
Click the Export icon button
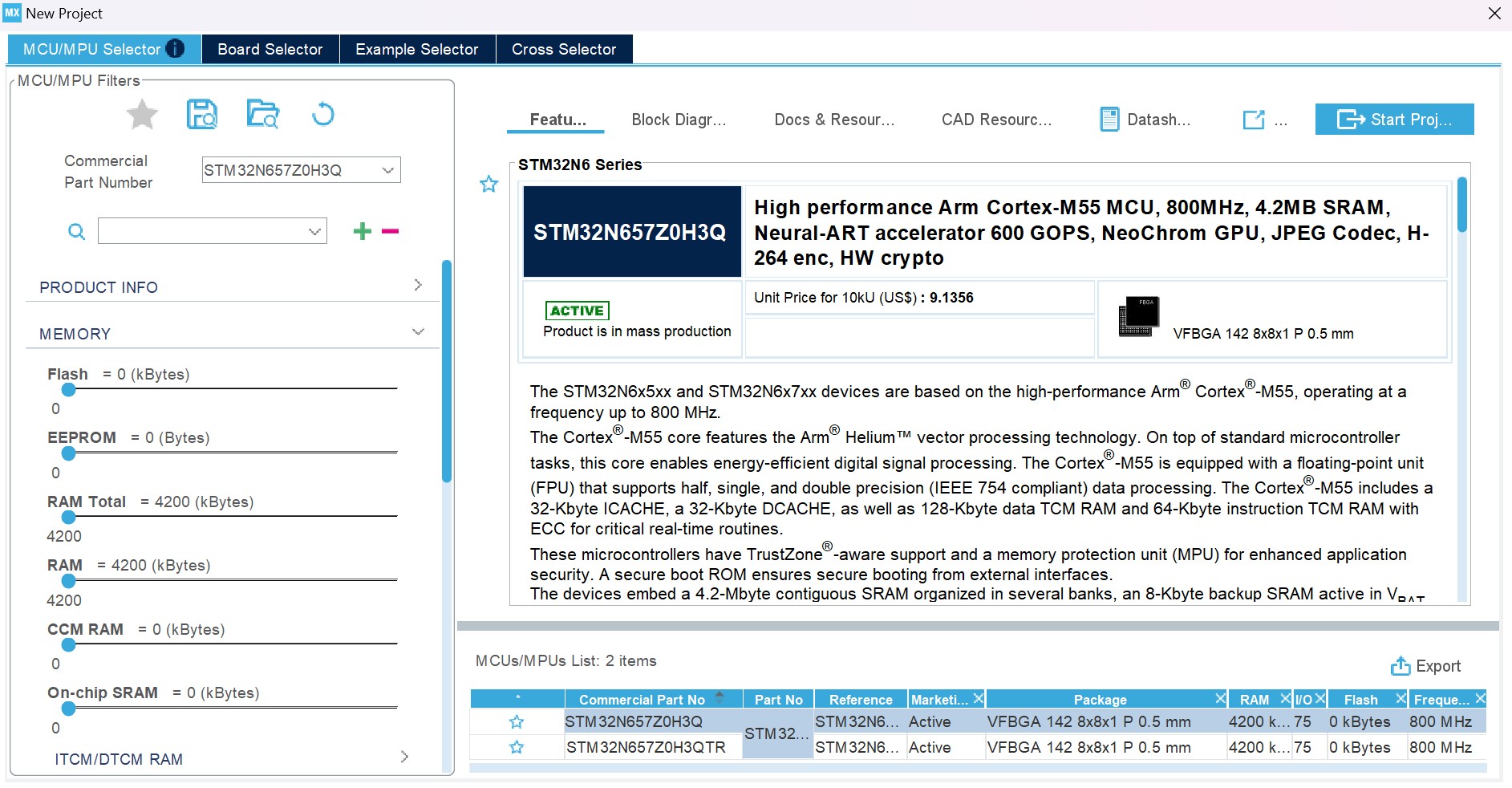(x=1401, y=666)
